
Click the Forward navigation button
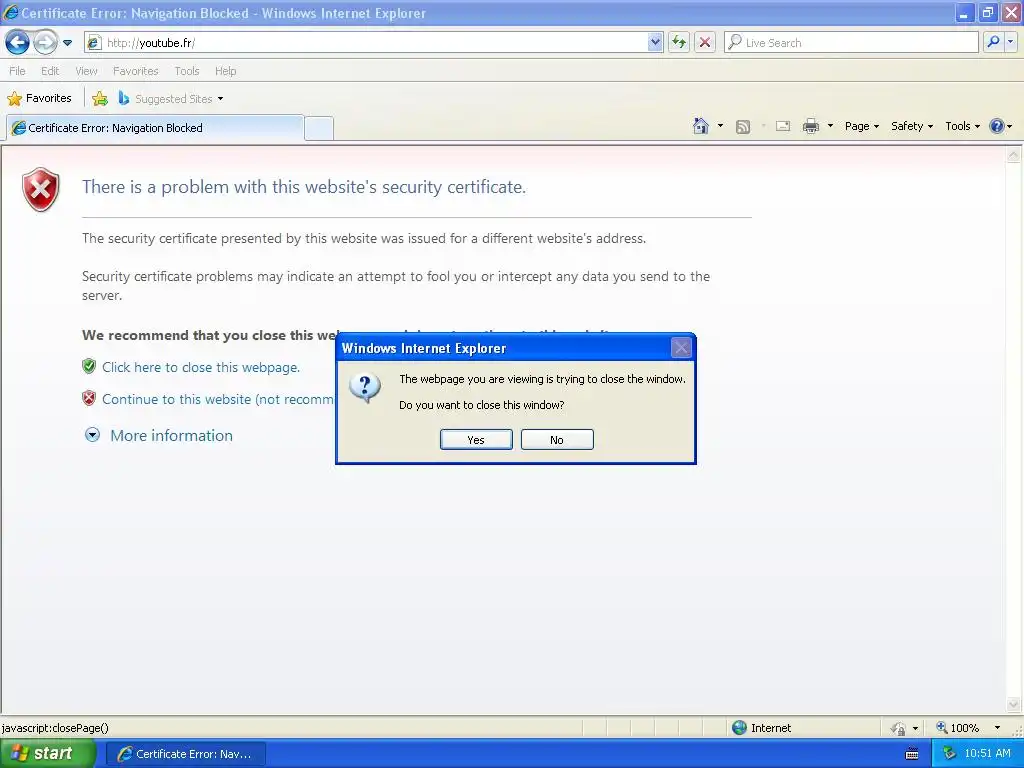45,43
